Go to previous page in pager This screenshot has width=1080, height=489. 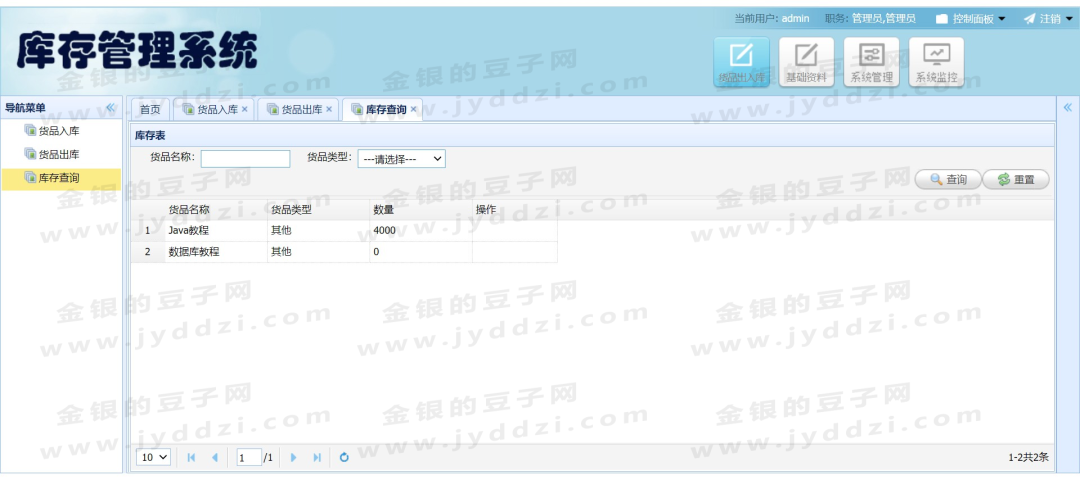coord(215,457)
